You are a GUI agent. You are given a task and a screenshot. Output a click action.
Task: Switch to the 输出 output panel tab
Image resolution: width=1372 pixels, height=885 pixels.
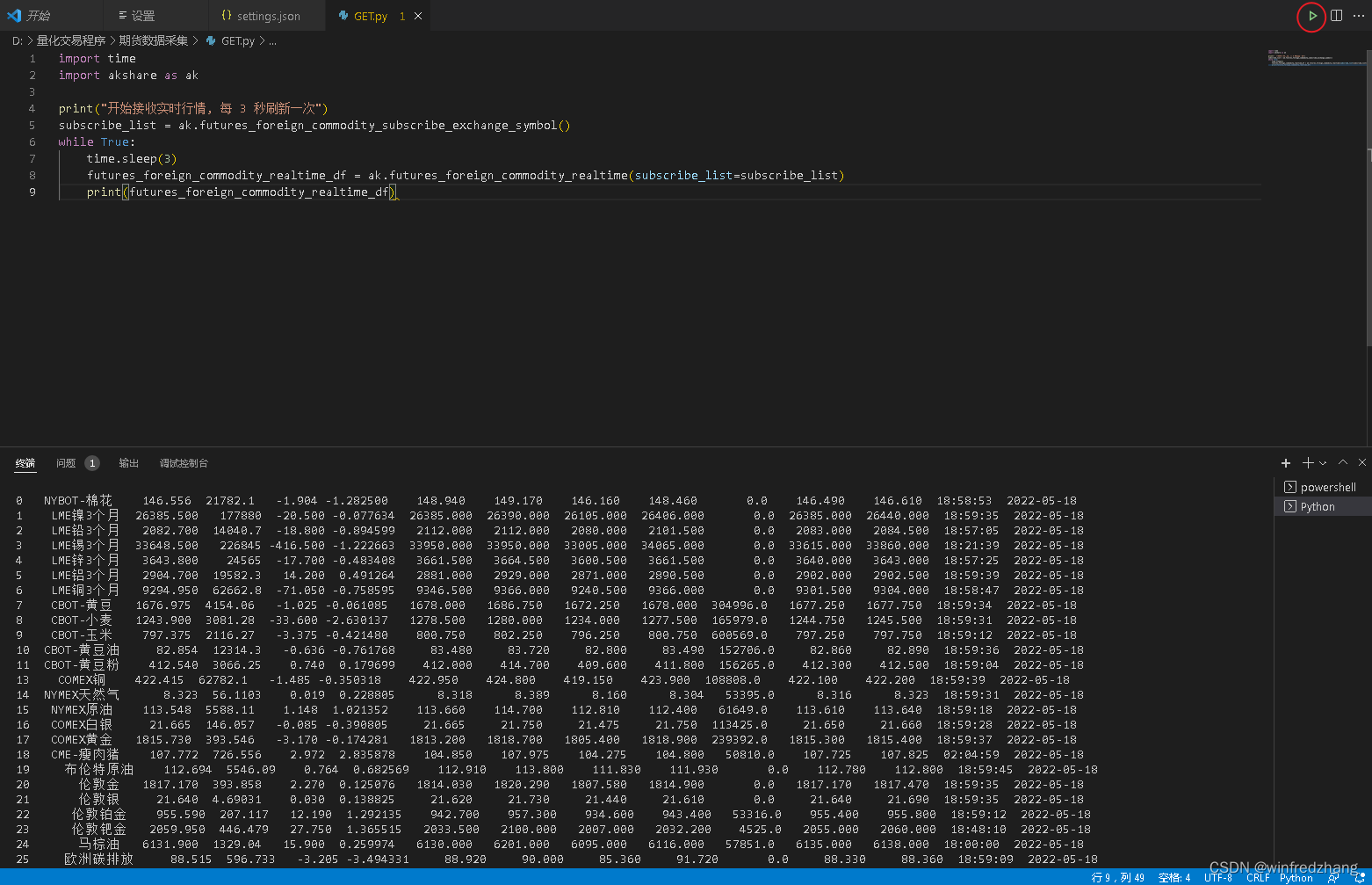pyautogui.click(x=129, y=463)
